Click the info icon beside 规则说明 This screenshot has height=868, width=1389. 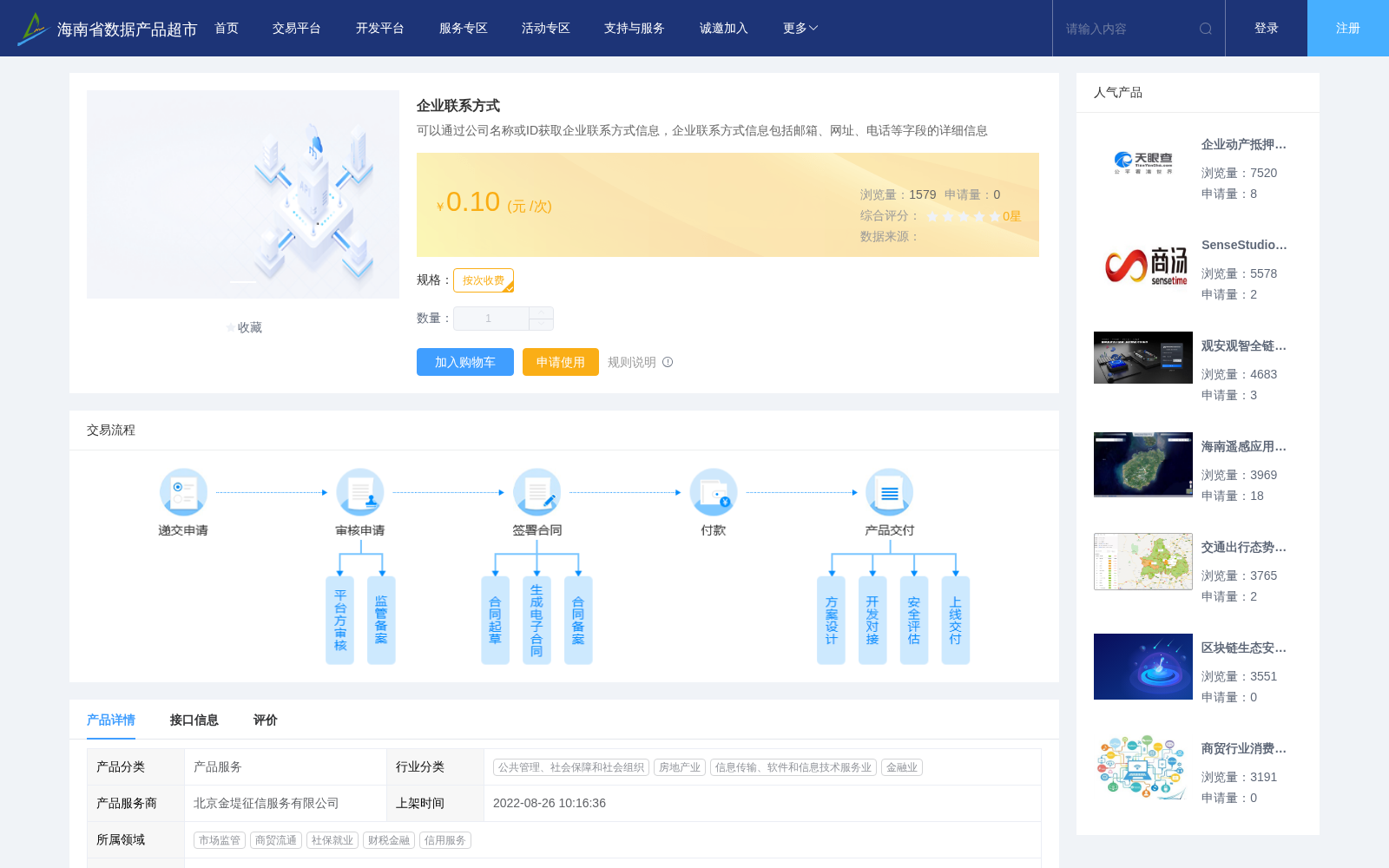tap(668, 362)
